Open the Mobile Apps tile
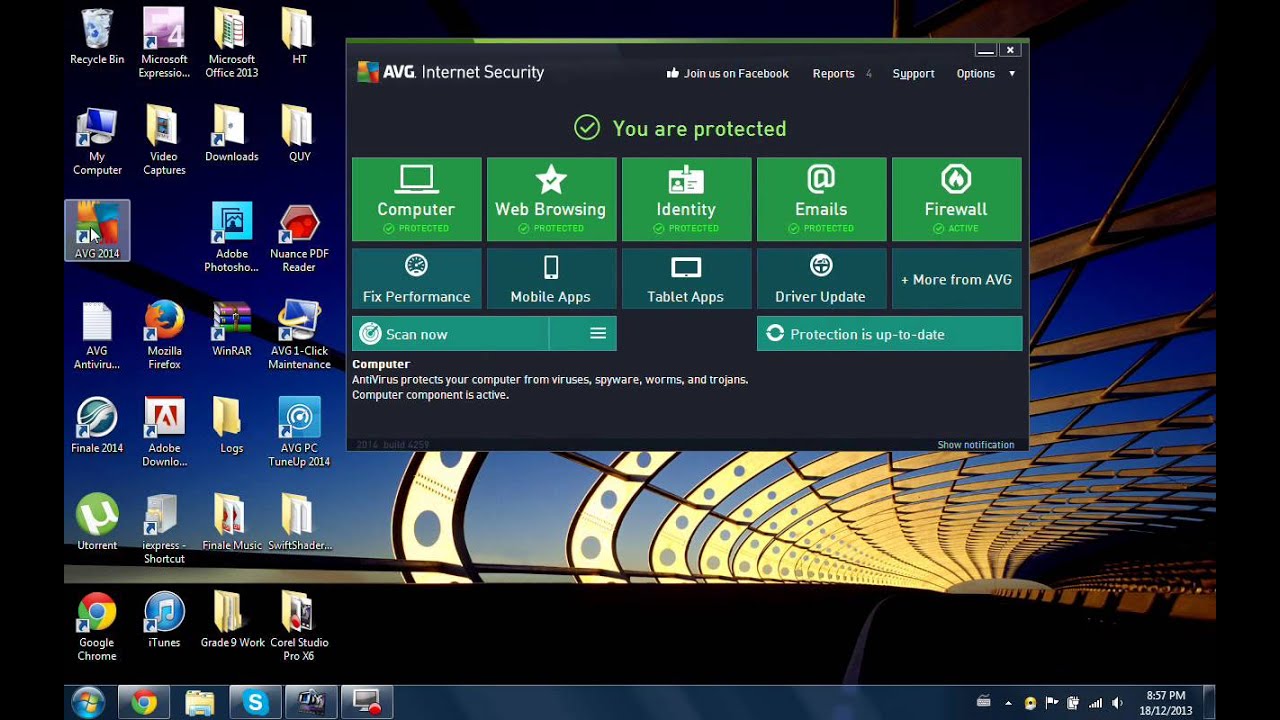Screen dimensions: 1280x720 pos(551,278)
